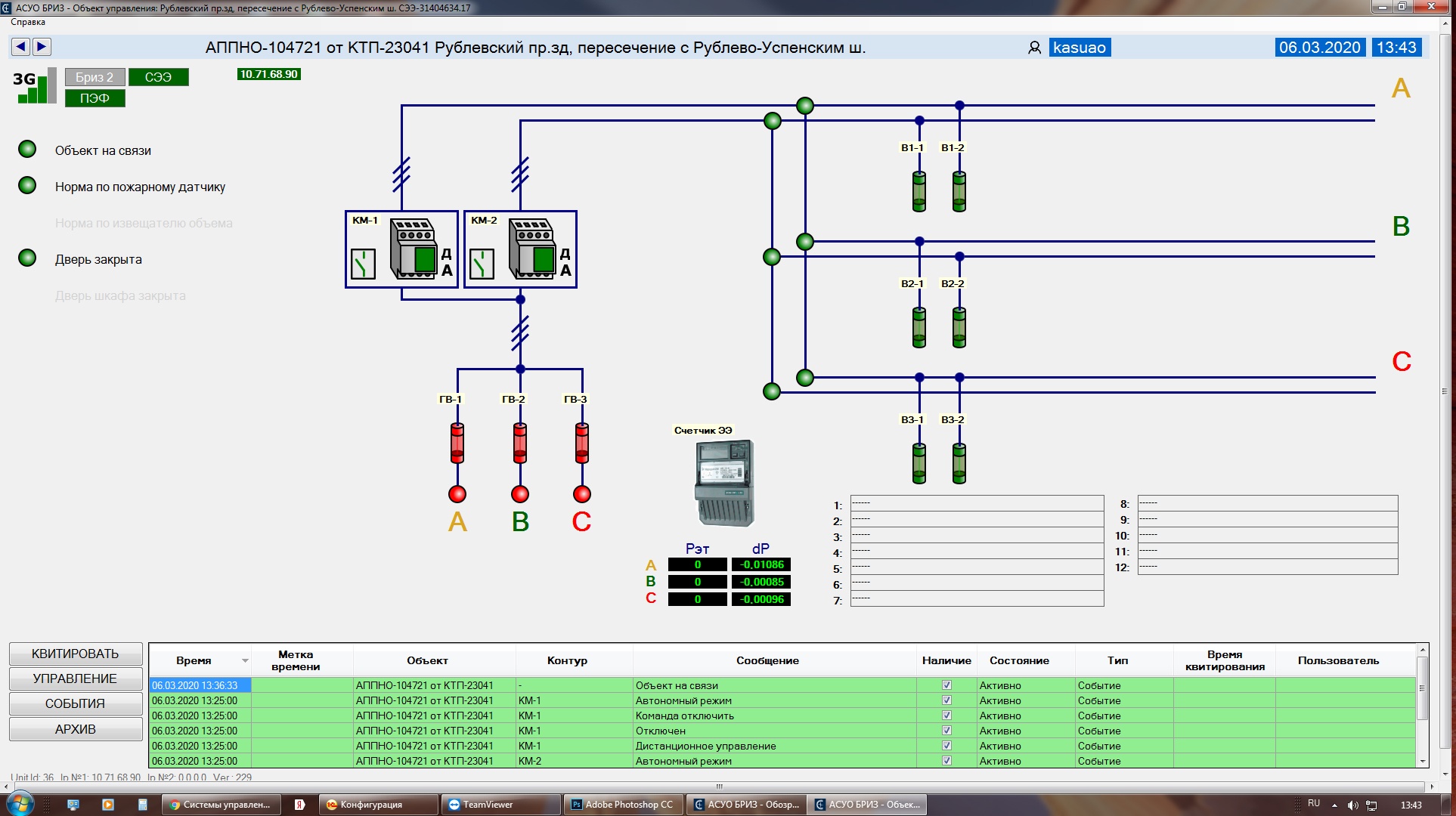
Task: Click the KM-1 contactor icon
Action: click(x=414, y=249)
